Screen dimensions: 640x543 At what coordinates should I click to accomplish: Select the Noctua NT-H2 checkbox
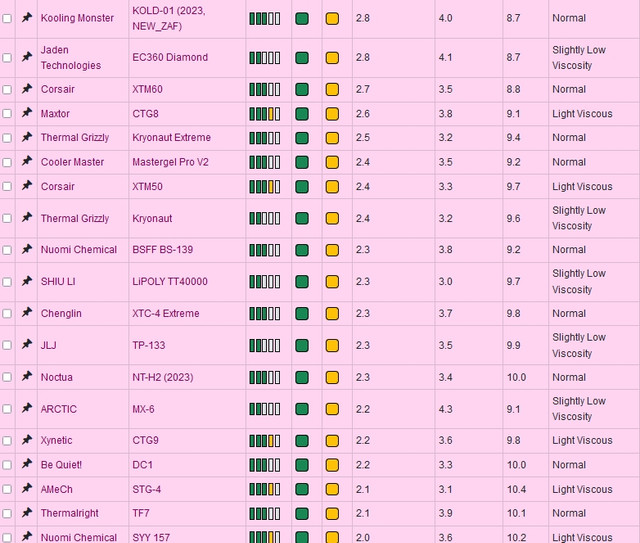tap(7, 377)
